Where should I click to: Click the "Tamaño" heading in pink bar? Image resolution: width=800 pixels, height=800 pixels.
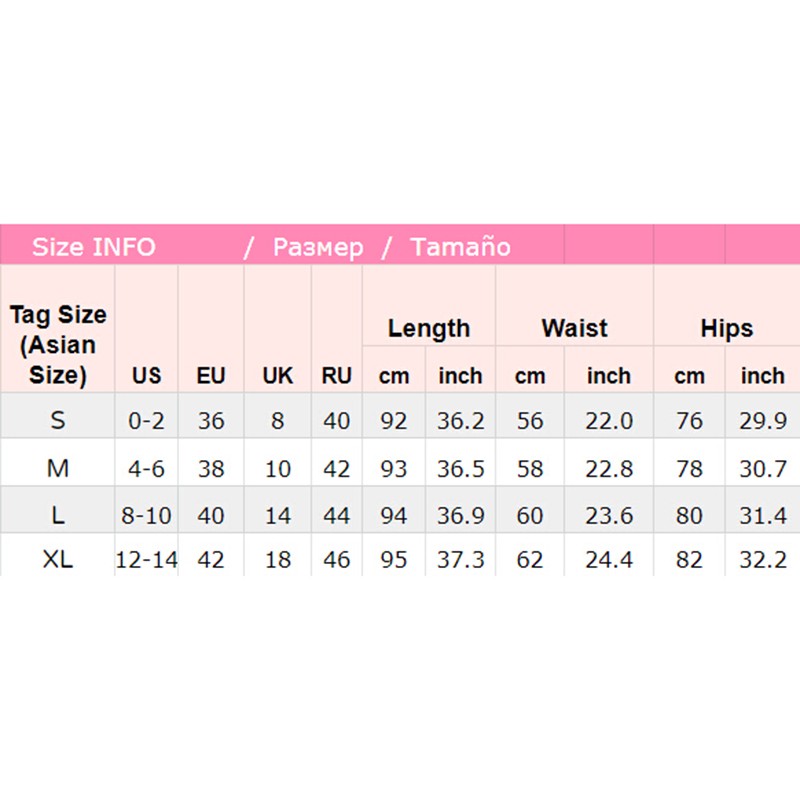[460, 247]
